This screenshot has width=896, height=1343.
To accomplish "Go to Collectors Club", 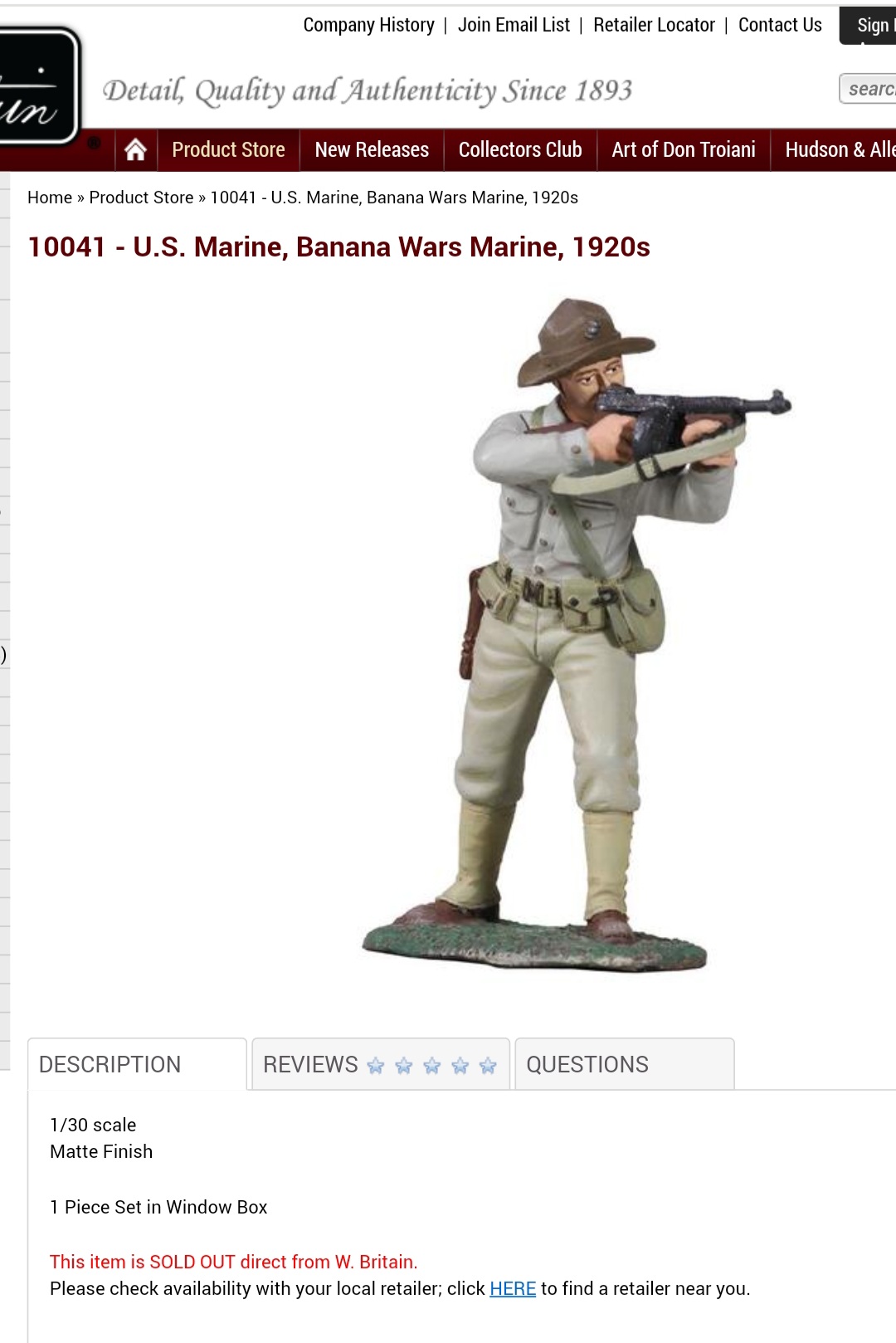I will coord(520,150).
